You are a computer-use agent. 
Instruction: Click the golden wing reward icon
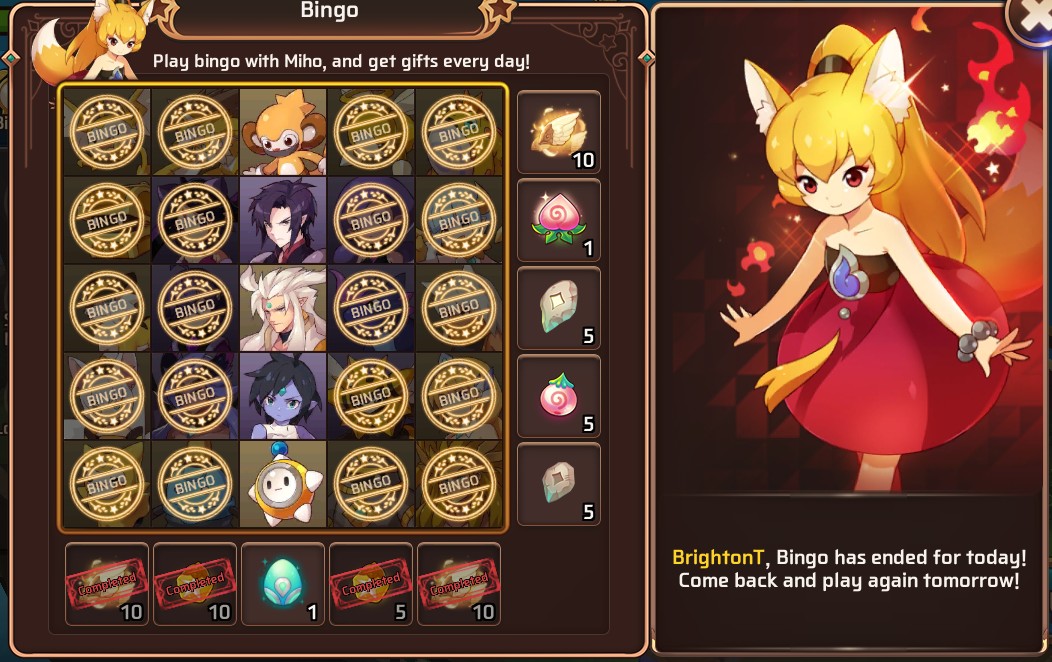[x=559, y=132]
